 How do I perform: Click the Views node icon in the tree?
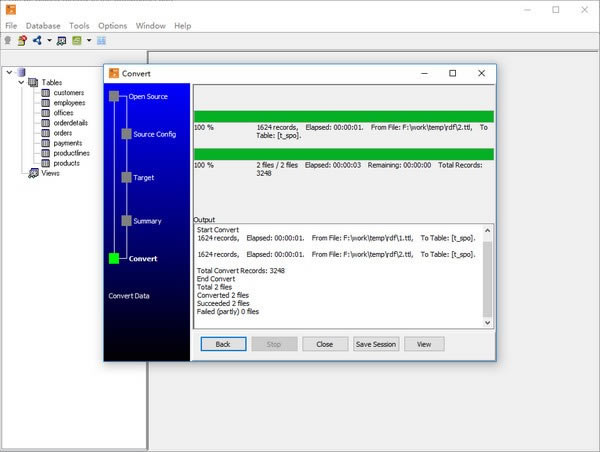click(x=33, y=173)
